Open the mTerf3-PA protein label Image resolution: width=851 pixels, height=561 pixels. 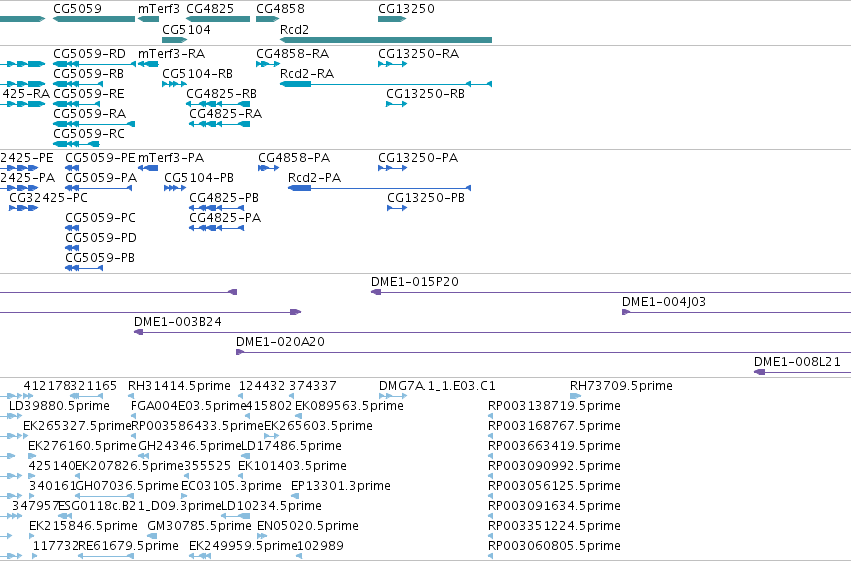point(171,158)
